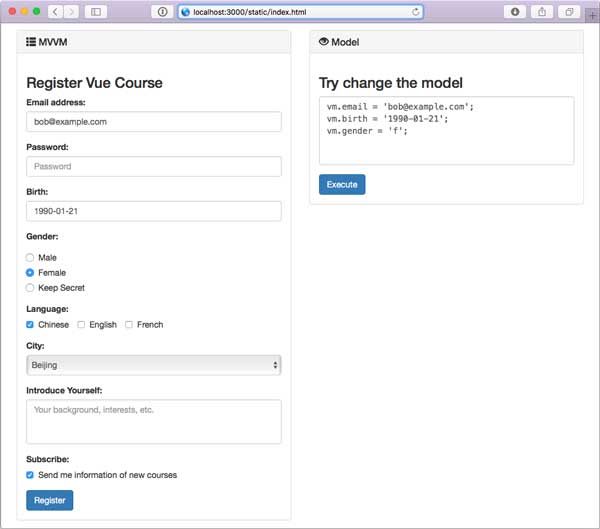Reload the page from the address bar

coord(415,12)
